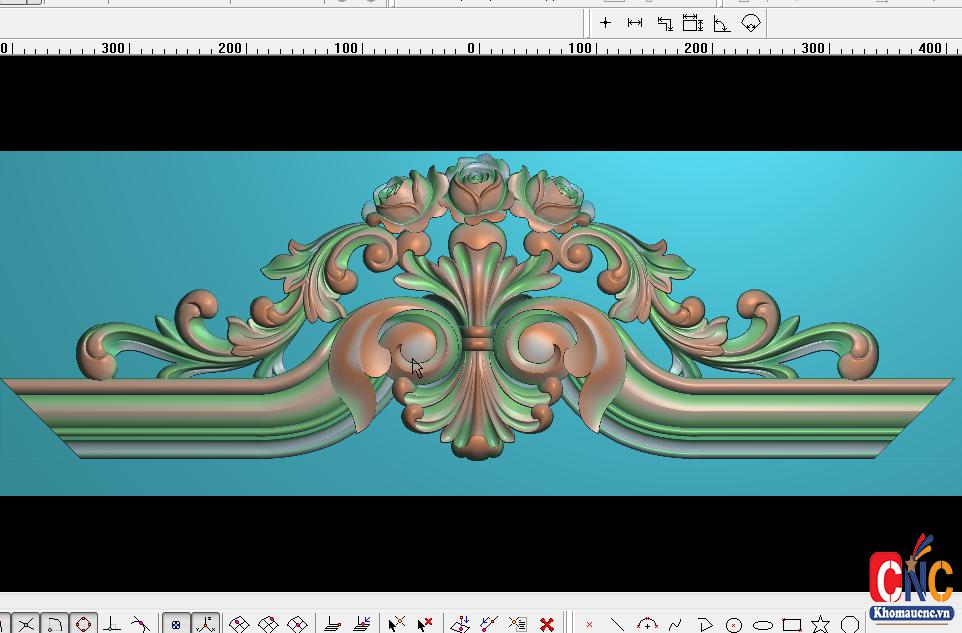Screen dimensions: 962x633
Task: Select the crosshair point tool in top toolbar
Action: [606, 23]
